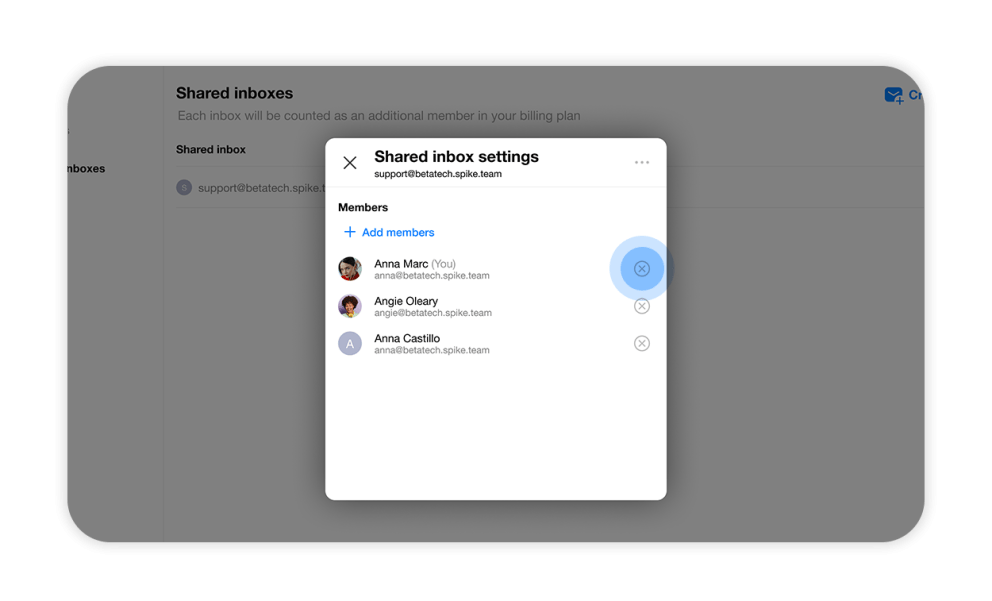This screenshot has width=992, height=601.
Task: Remove Anna Marc using the highlighted X icon
Action: [x=640, y=268]
